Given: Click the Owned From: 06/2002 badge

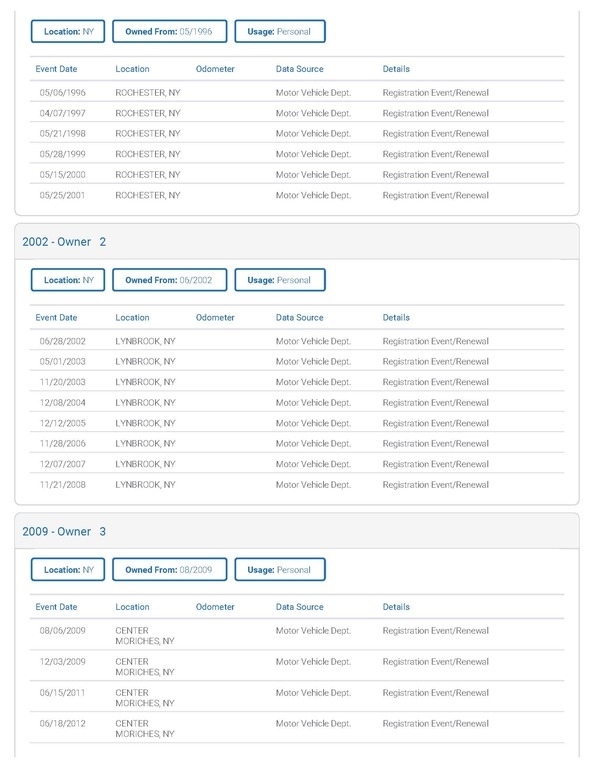Looking at the screenshot, I should tap(169, 280).
